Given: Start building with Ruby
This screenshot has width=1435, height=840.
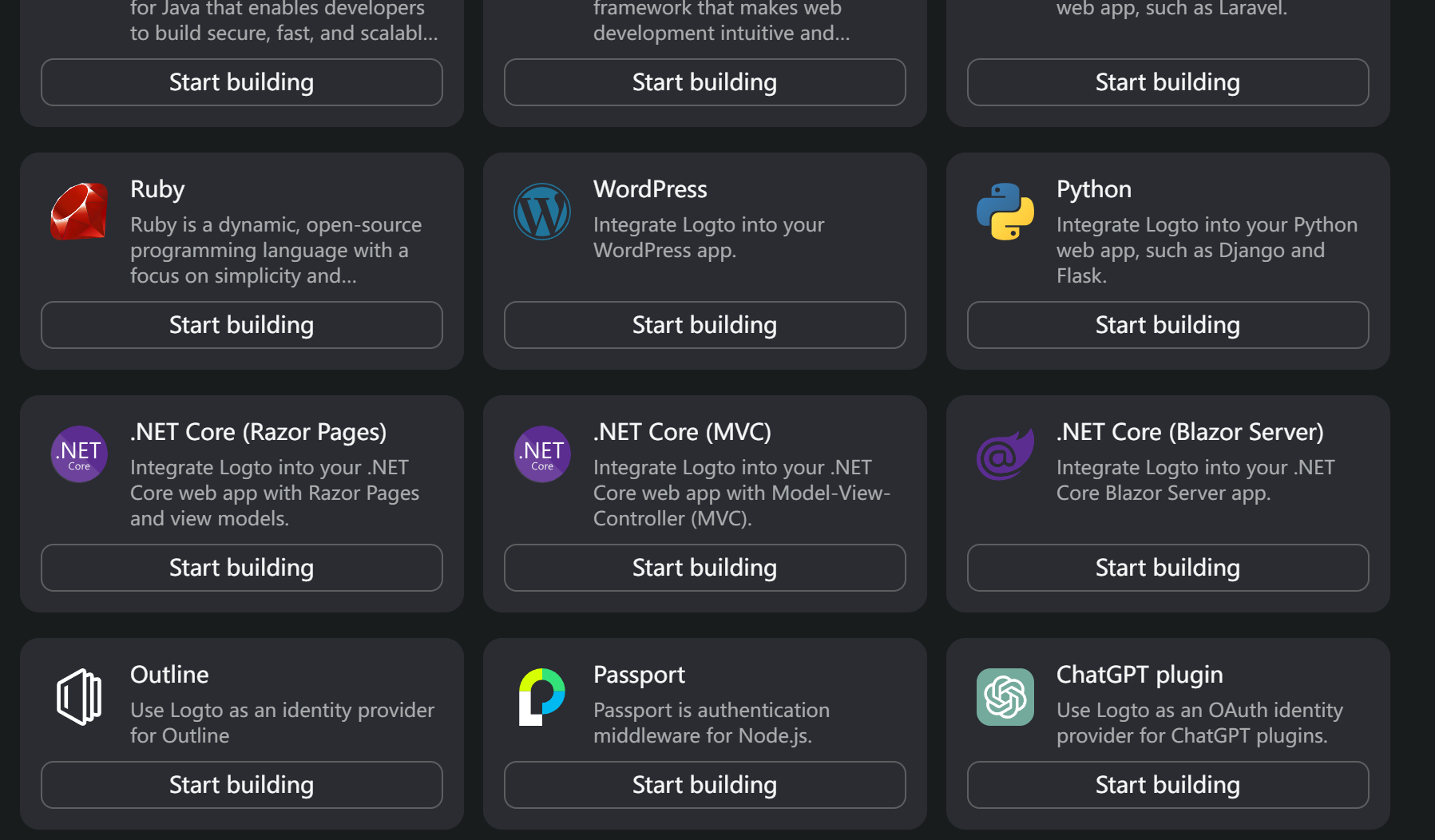Looking at the screenshot, I should pyautogui.click(x=242, y=325).
